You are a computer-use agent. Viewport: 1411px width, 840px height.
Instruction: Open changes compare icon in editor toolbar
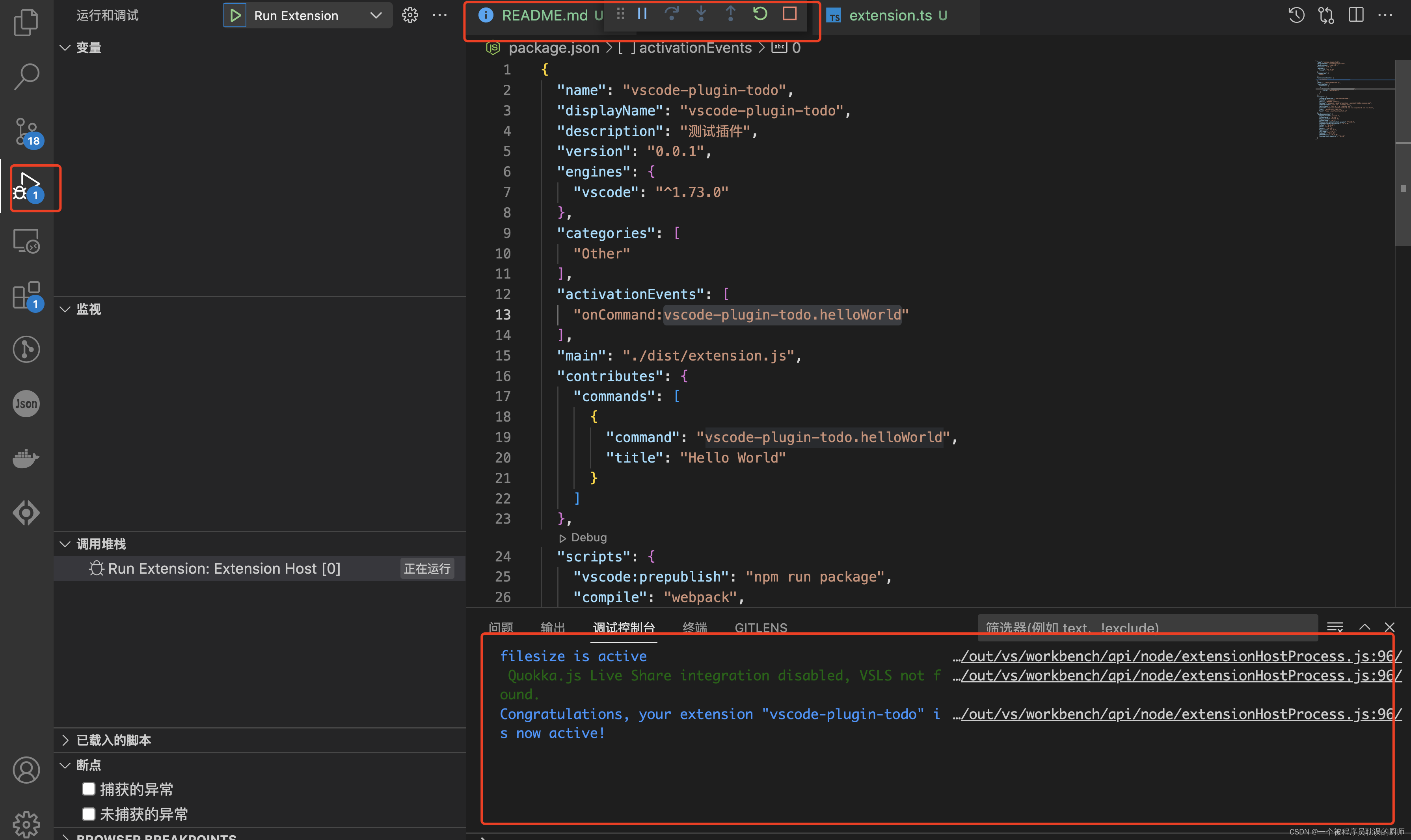coord(1326,15)
